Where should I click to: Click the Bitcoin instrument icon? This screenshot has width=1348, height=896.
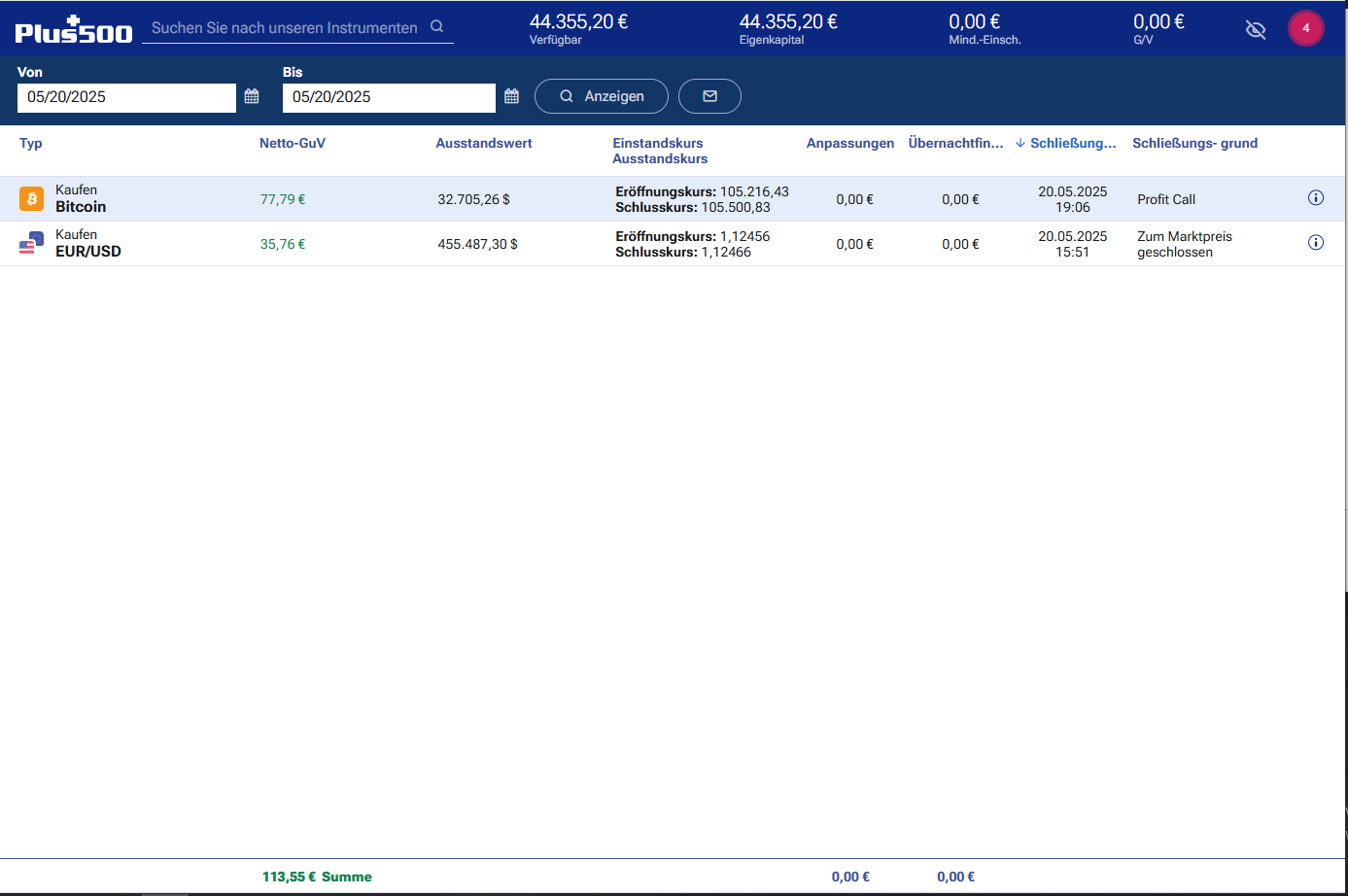click(32, 199)
